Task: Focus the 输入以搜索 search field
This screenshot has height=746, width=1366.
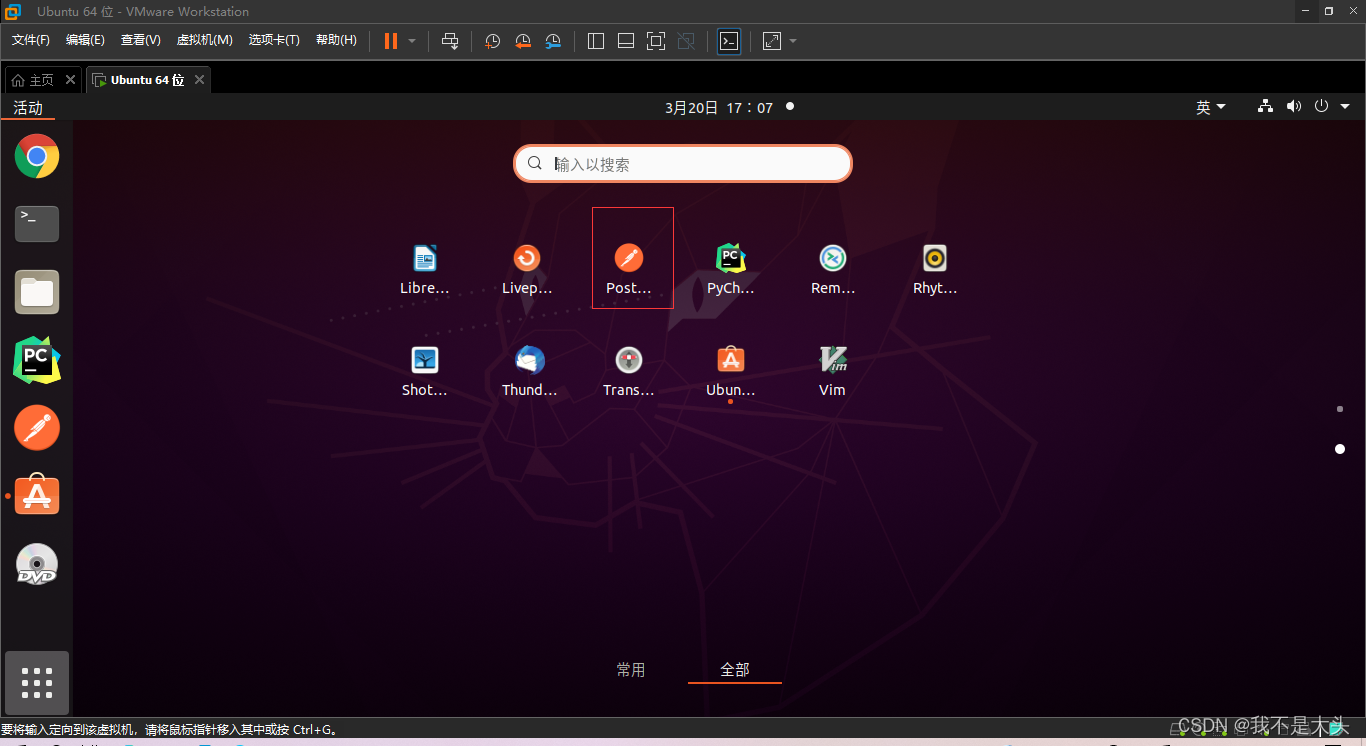Action: click(683, 164)
